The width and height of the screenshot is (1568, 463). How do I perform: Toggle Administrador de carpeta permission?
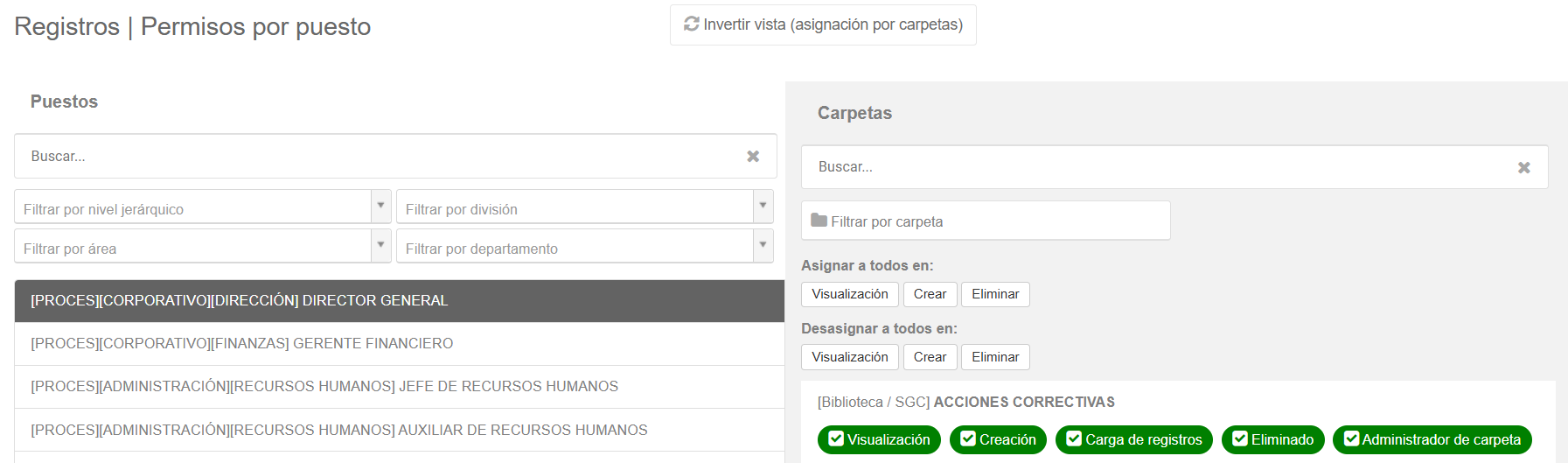[x=1351, y=438]
